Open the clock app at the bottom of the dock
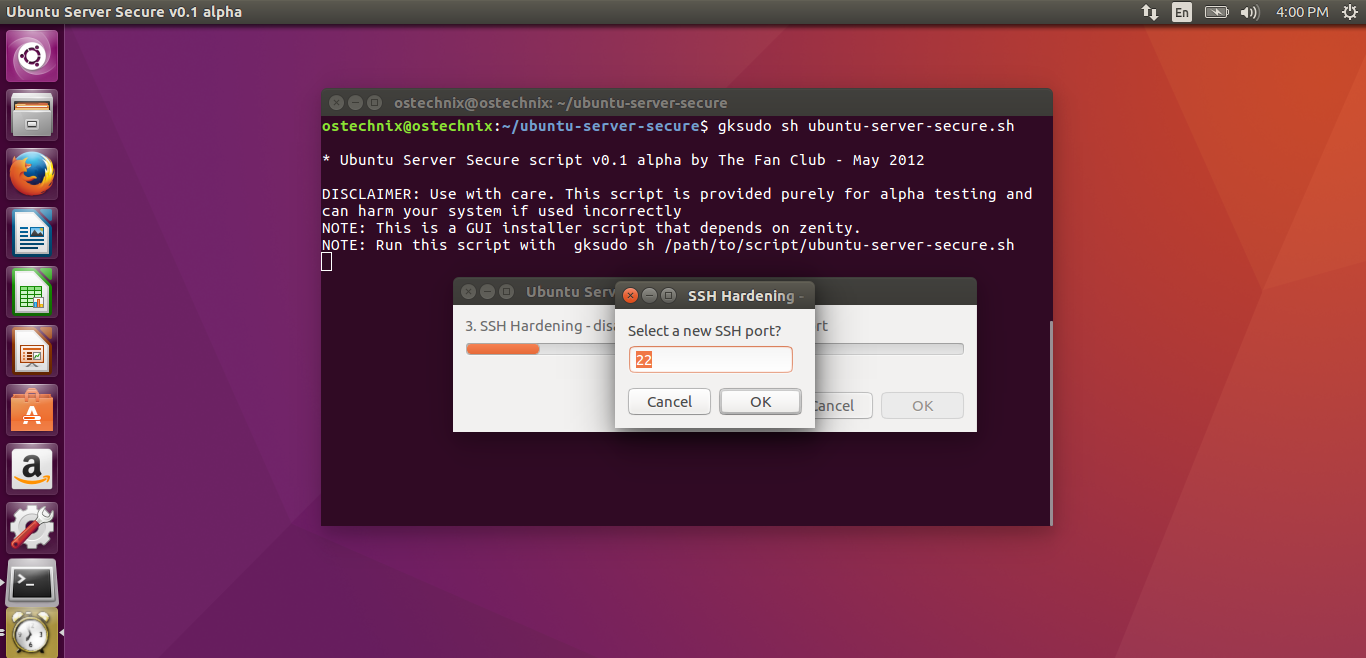1366x658 pixels. pos(33,633)
